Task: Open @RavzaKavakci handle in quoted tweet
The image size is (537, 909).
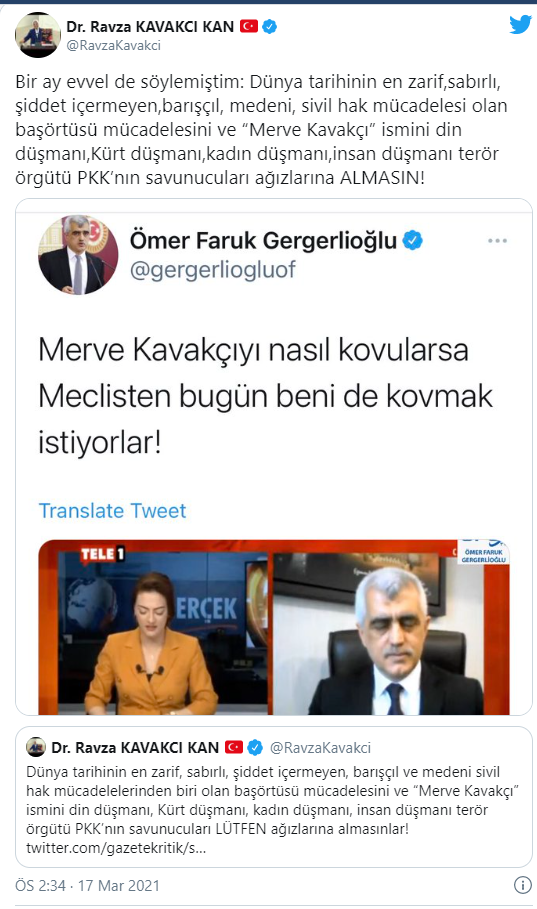Action: coord(321,748)
